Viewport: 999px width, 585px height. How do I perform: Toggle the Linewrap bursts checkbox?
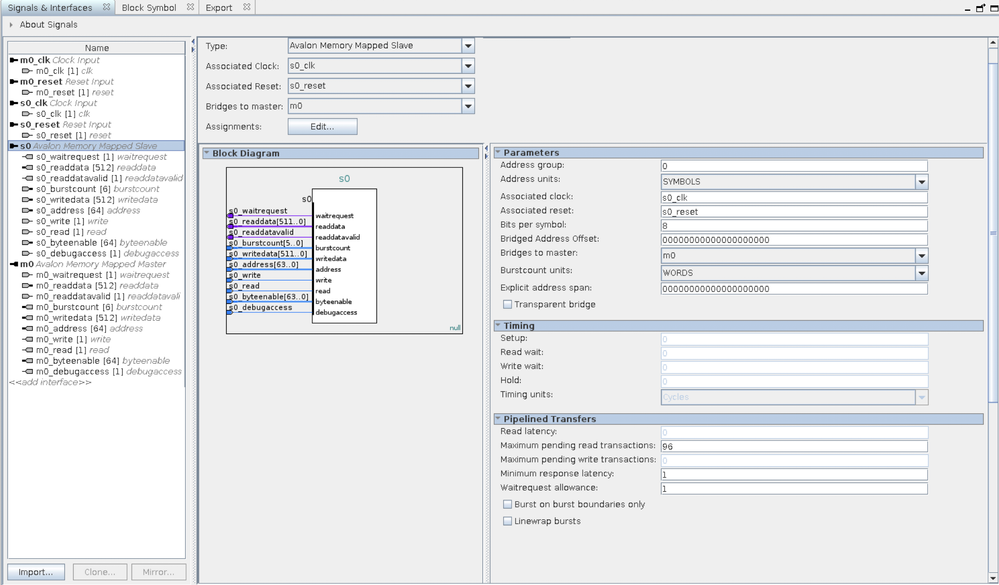(508, 521)
